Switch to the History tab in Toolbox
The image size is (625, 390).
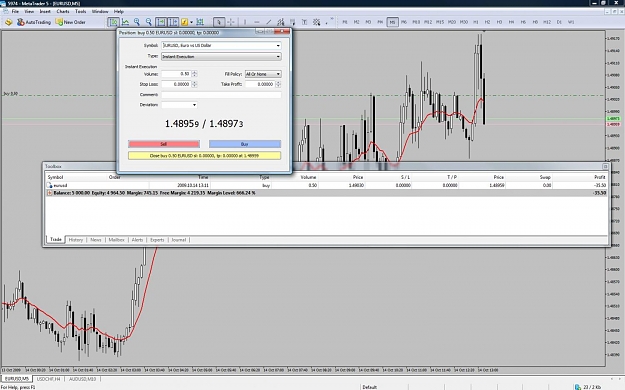[x=76, y=240]
